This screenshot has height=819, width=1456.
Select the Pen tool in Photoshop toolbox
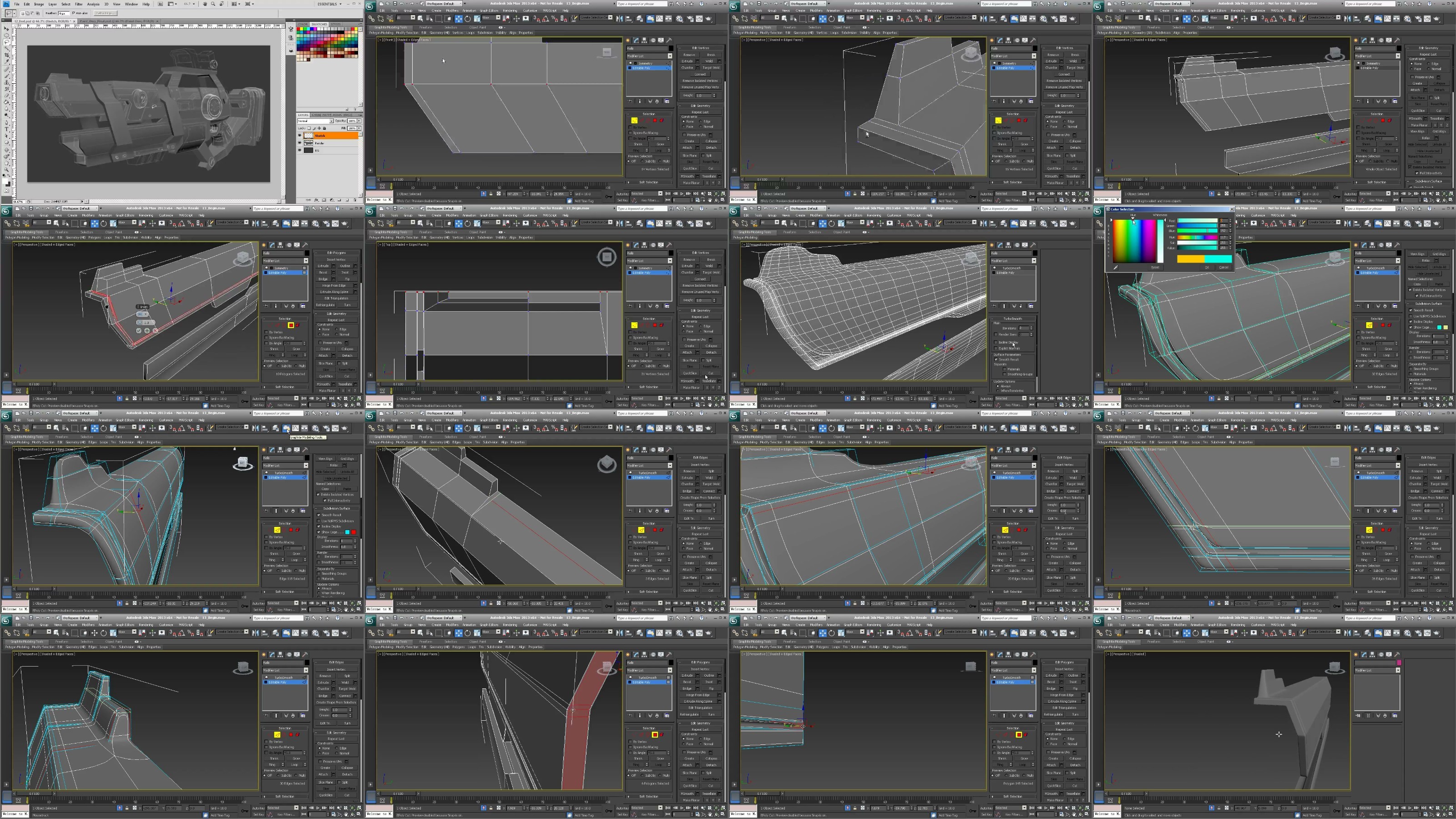click(x=7, y=123)
